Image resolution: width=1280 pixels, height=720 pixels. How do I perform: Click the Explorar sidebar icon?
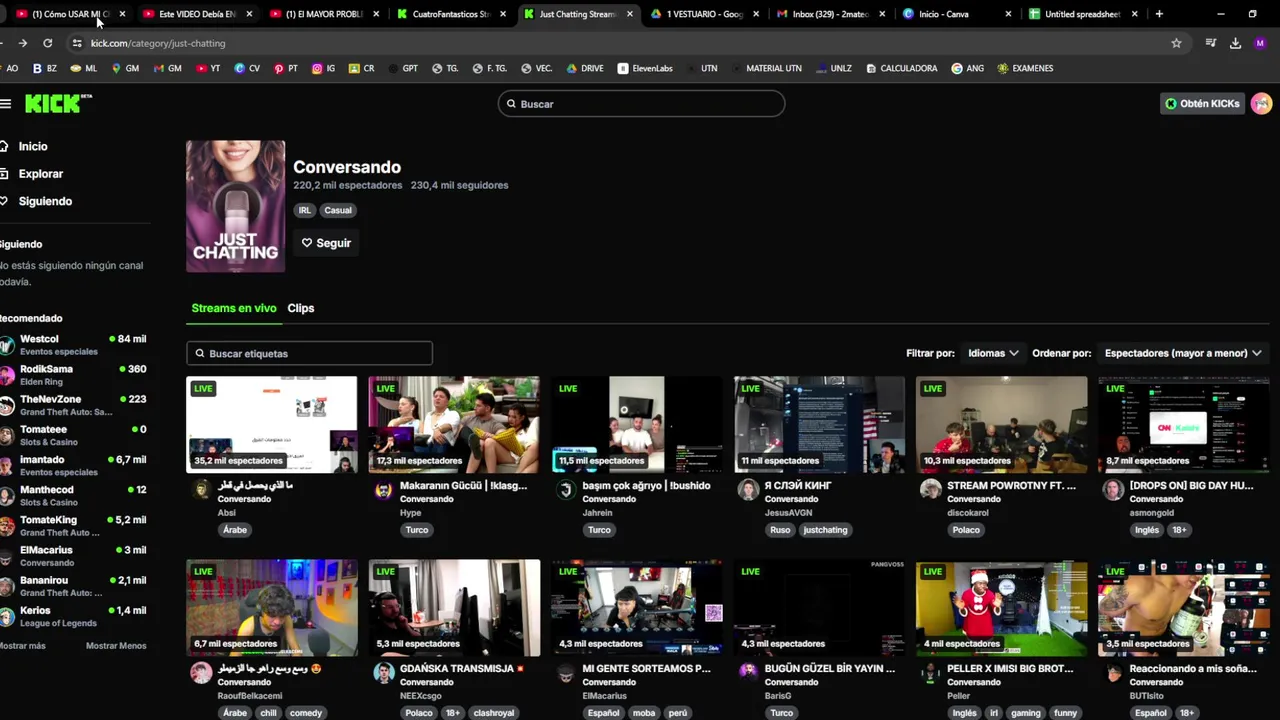(x=5, y=174)
